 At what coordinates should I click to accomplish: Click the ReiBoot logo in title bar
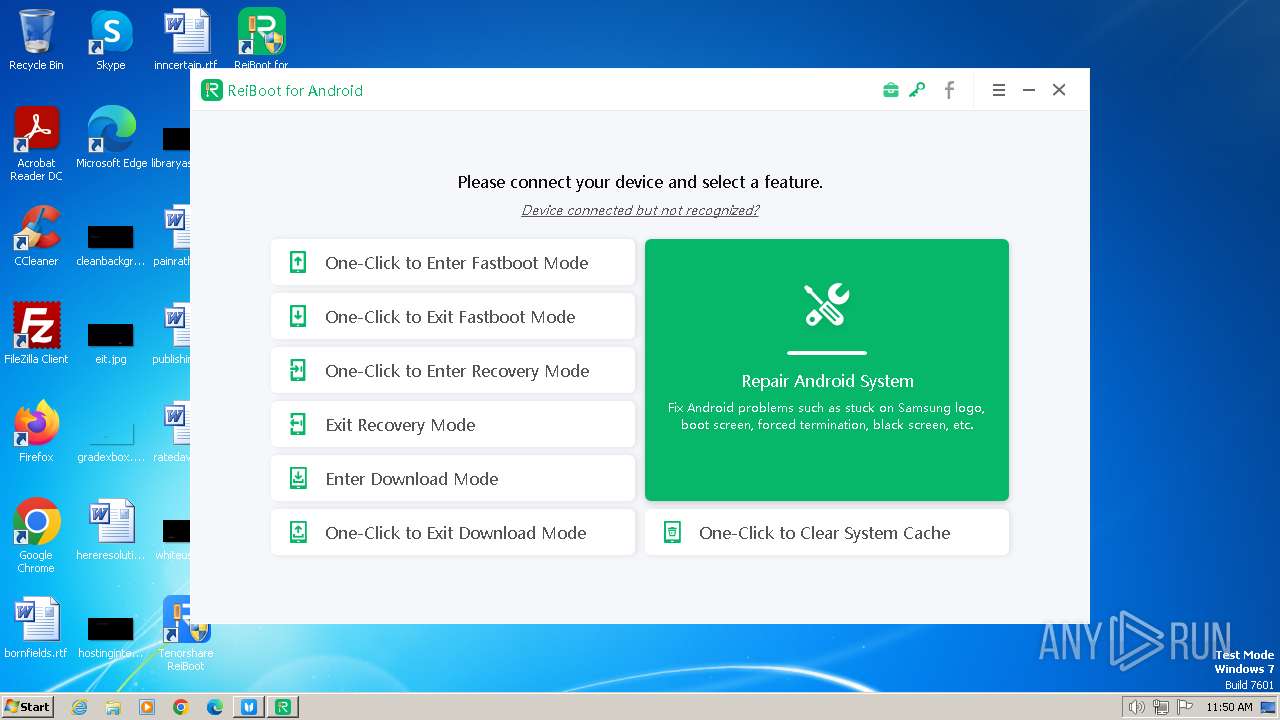pos(211,90)
